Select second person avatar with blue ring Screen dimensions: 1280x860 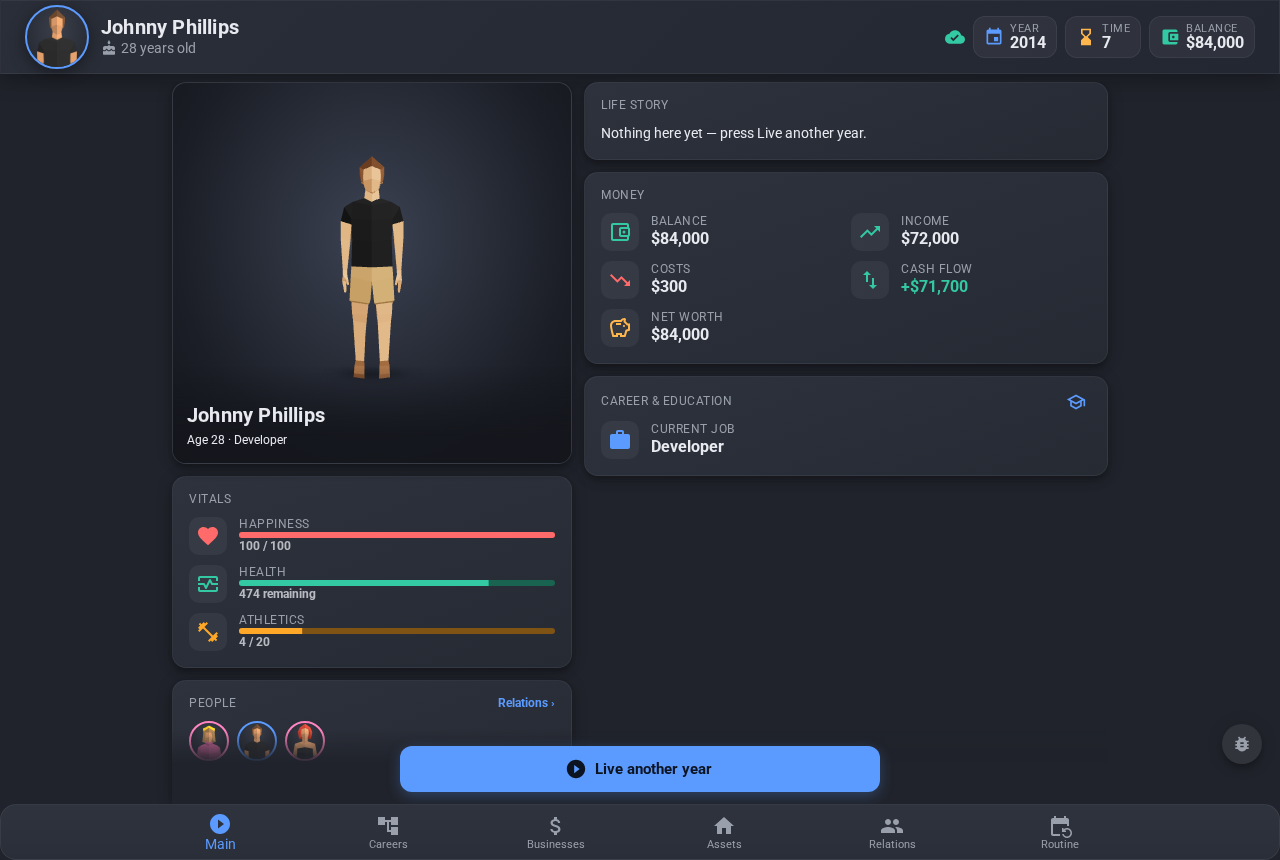[x=257, y=741]
